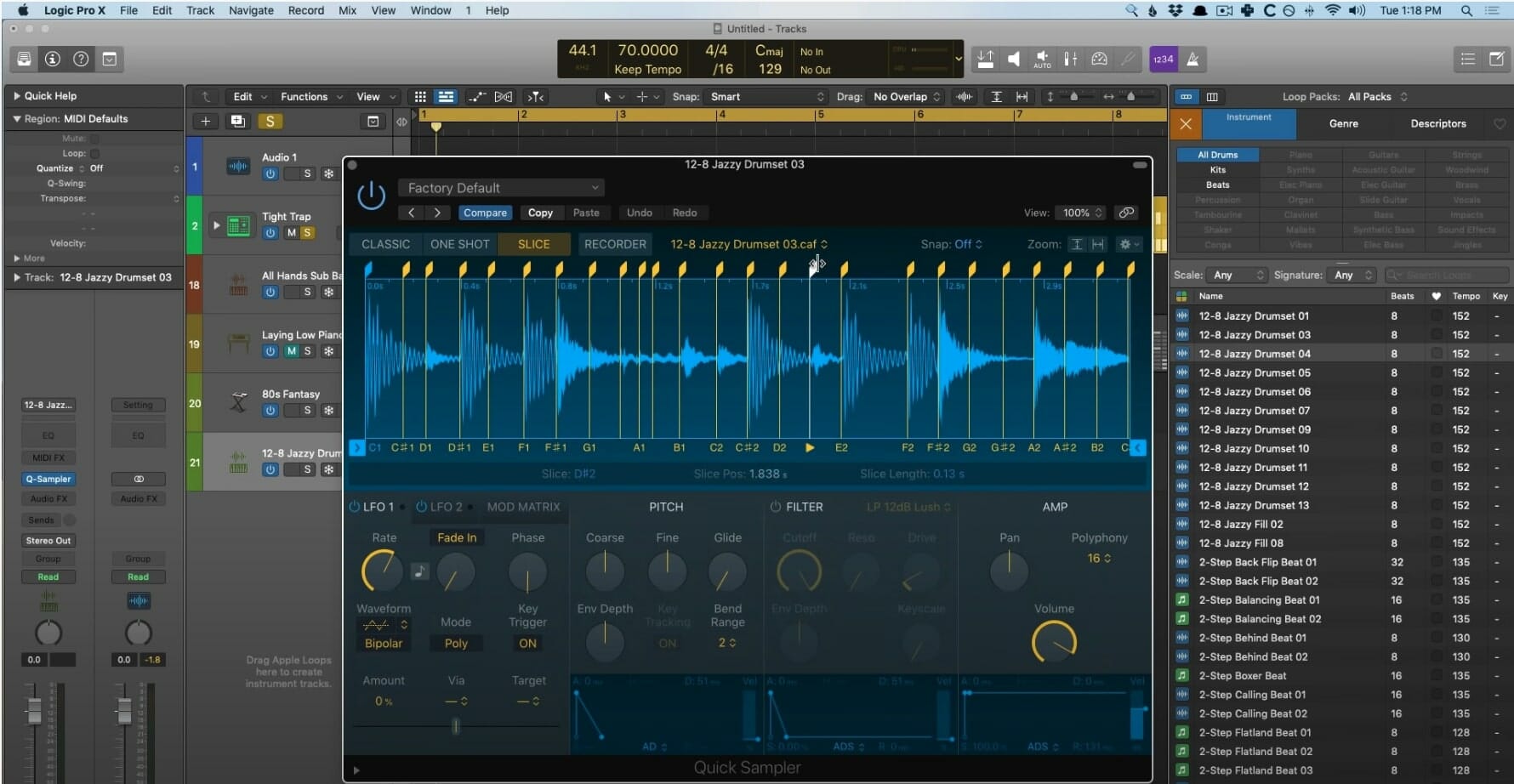Open the Navigate menu
Viewport: 1514px width, 784px height.
251,10
